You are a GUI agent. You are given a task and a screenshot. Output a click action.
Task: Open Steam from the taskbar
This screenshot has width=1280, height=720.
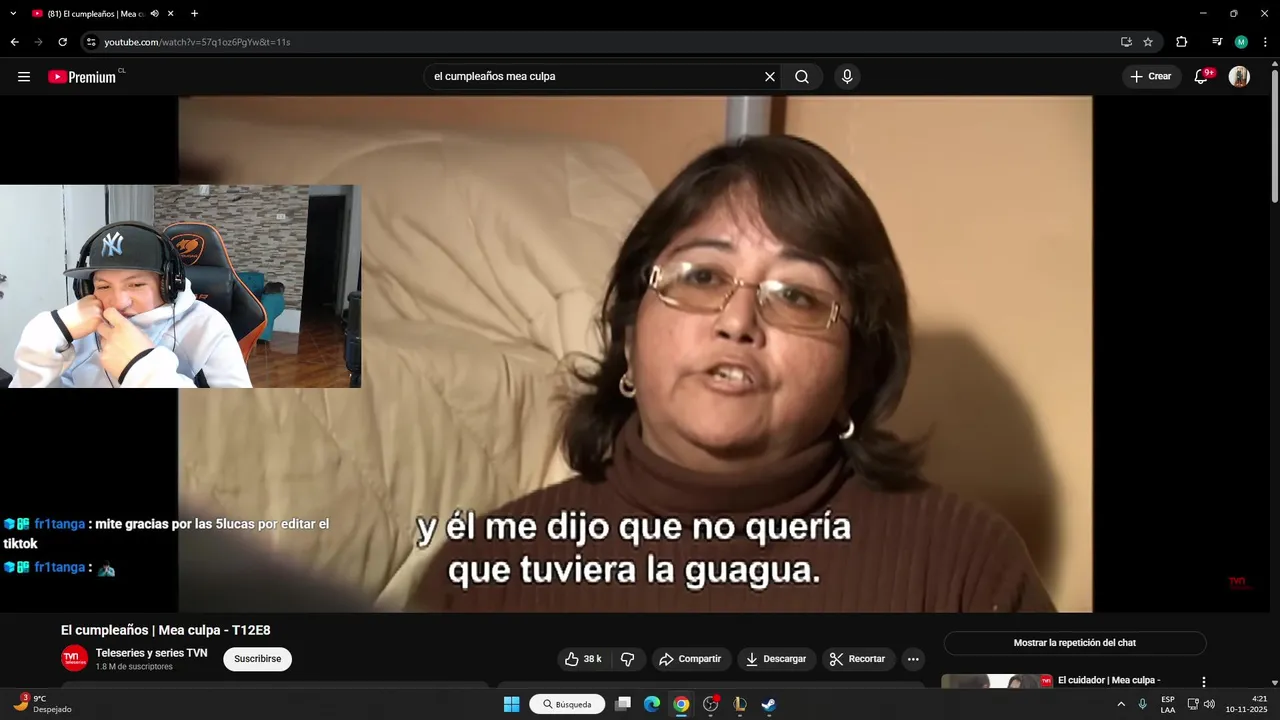[768, 704]
